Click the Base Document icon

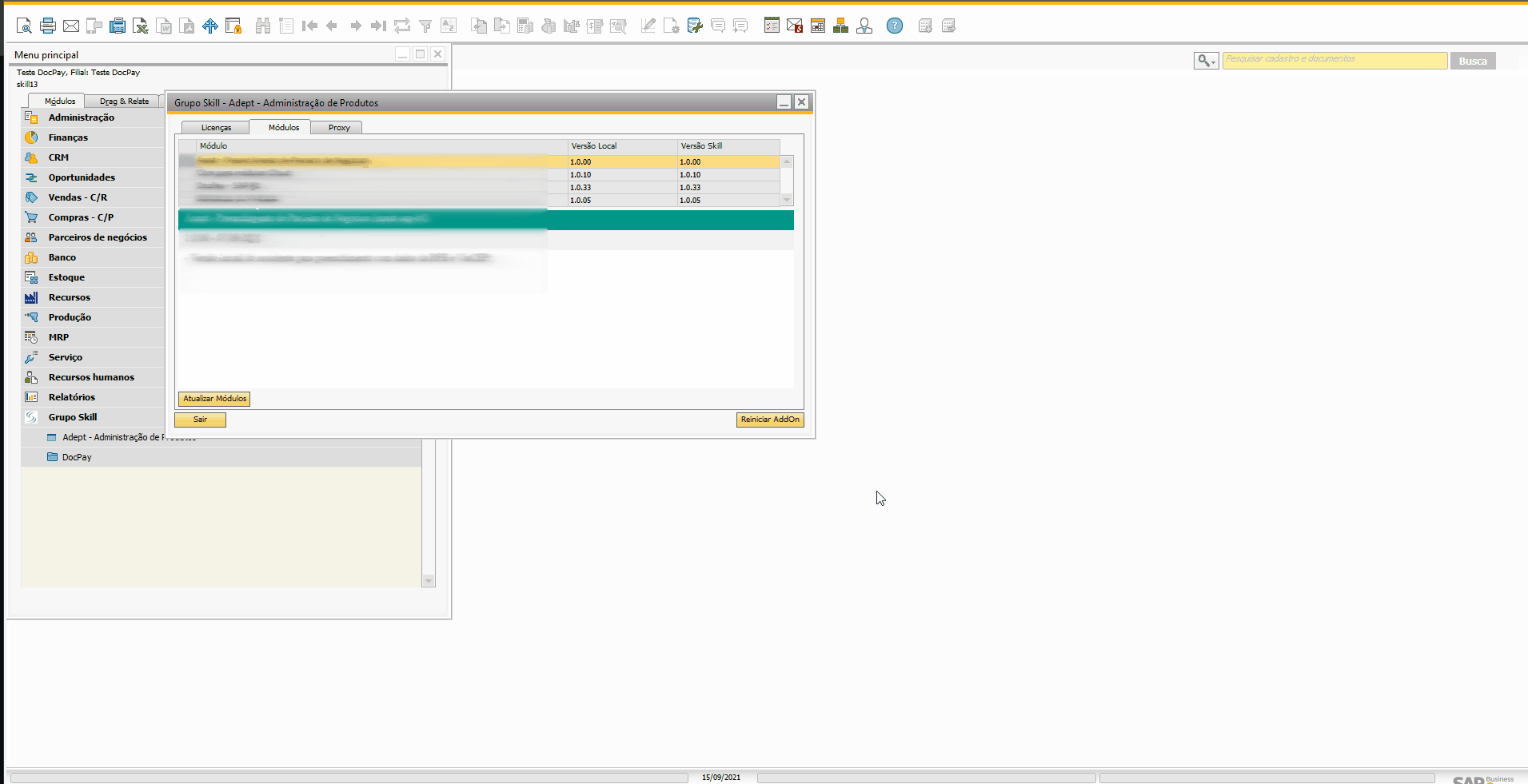pyautogui.click(x=479, y=26)
